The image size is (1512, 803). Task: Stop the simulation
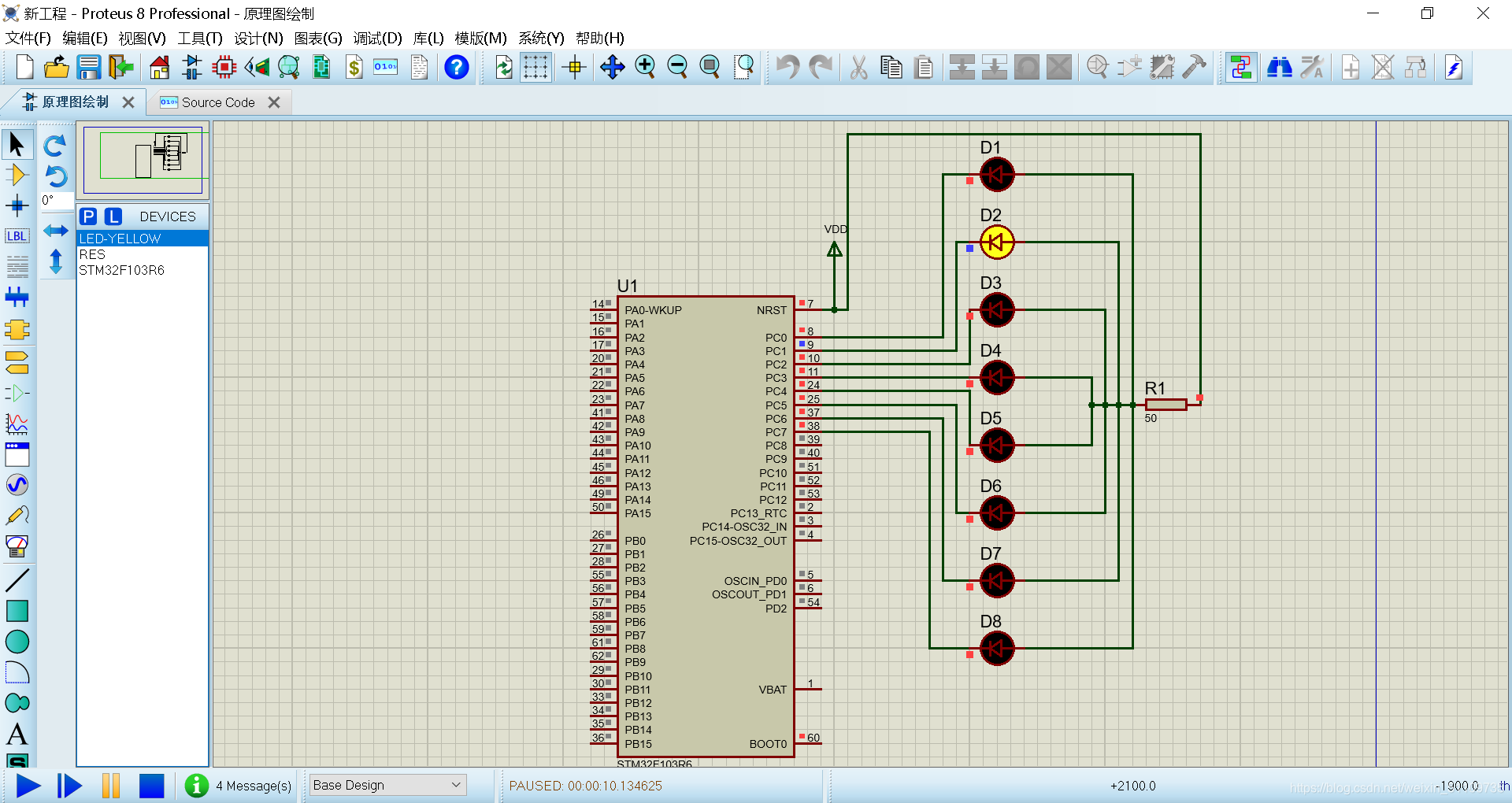[151, 786]
